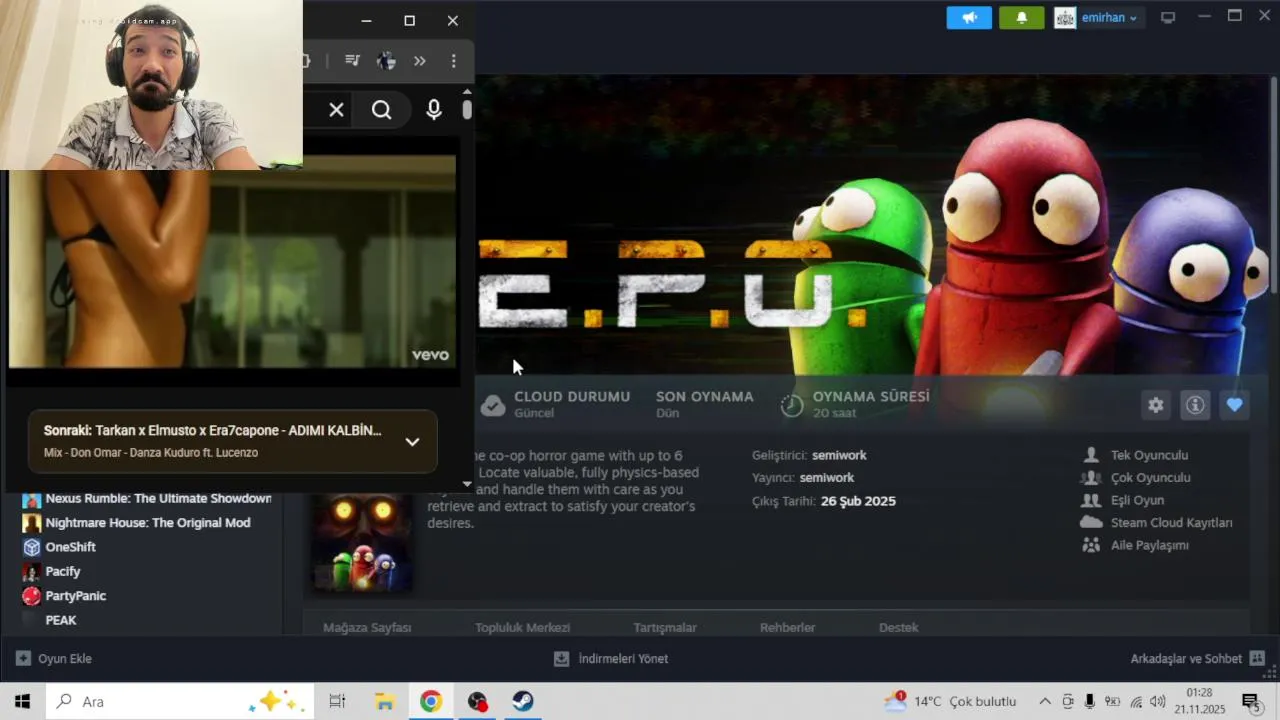
Task: Show game info circle icon
Action: [x=1195, y=405]
